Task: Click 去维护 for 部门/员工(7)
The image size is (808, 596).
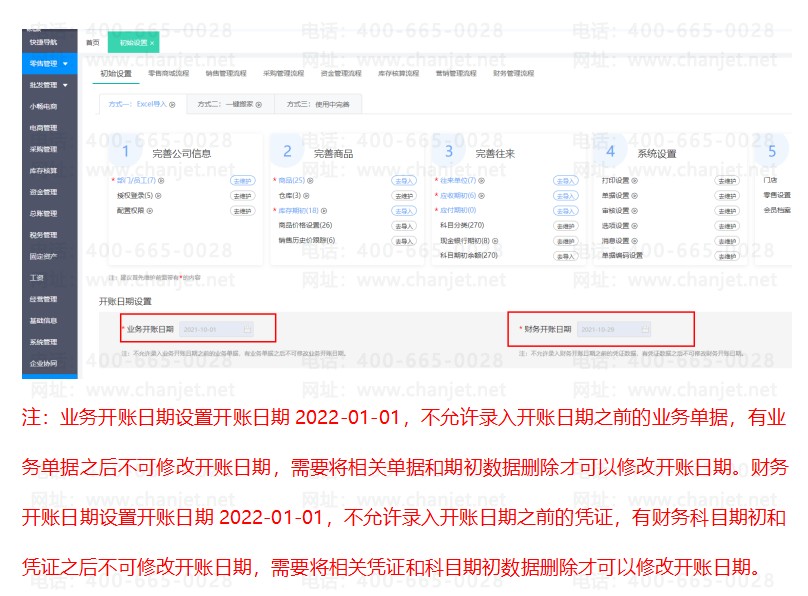Action: 242,181
